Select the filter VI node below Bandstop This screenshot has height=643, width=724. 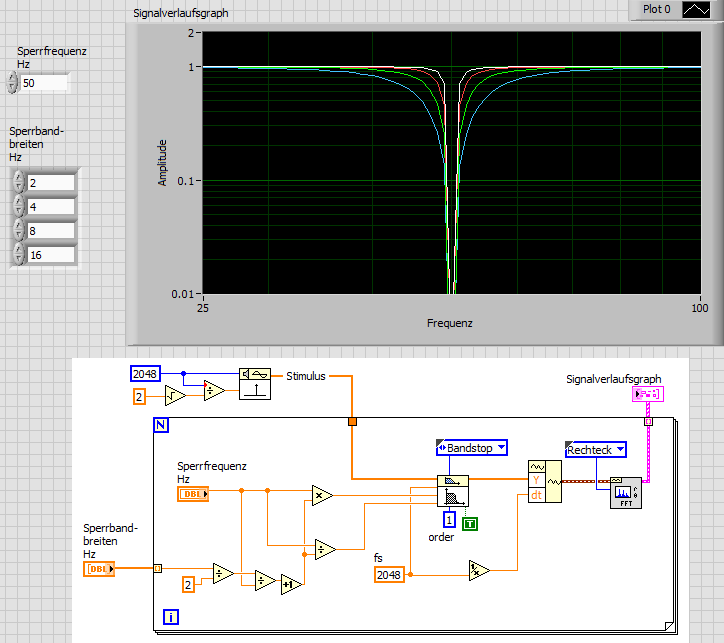pos(453,491)
